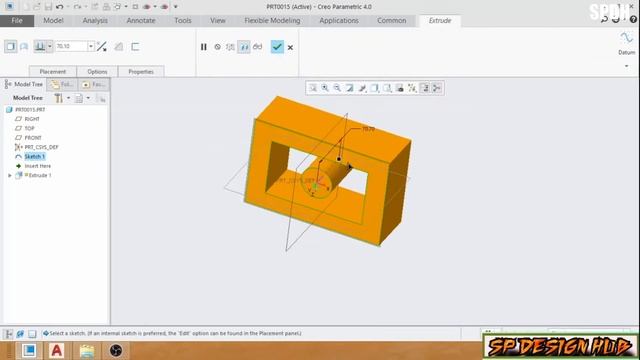
Task: Expand the Extrude 1 tree node
Action: [x=10, y=176]
